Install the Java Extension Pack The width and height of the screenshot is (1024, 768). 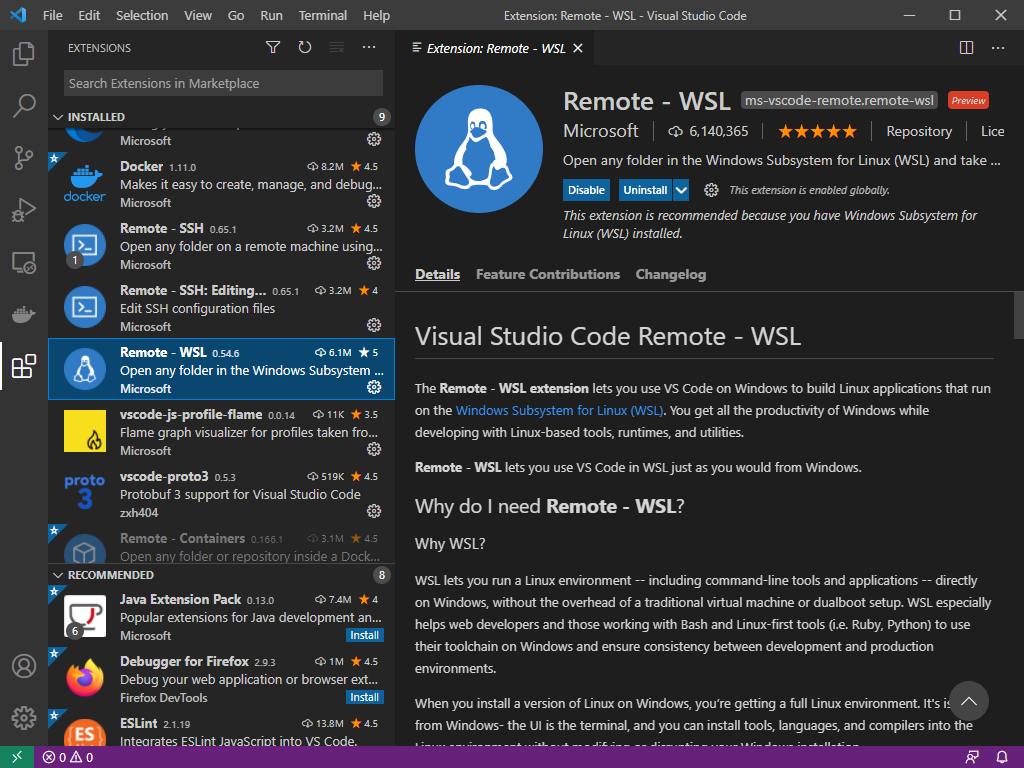click(x=364, y=635)
